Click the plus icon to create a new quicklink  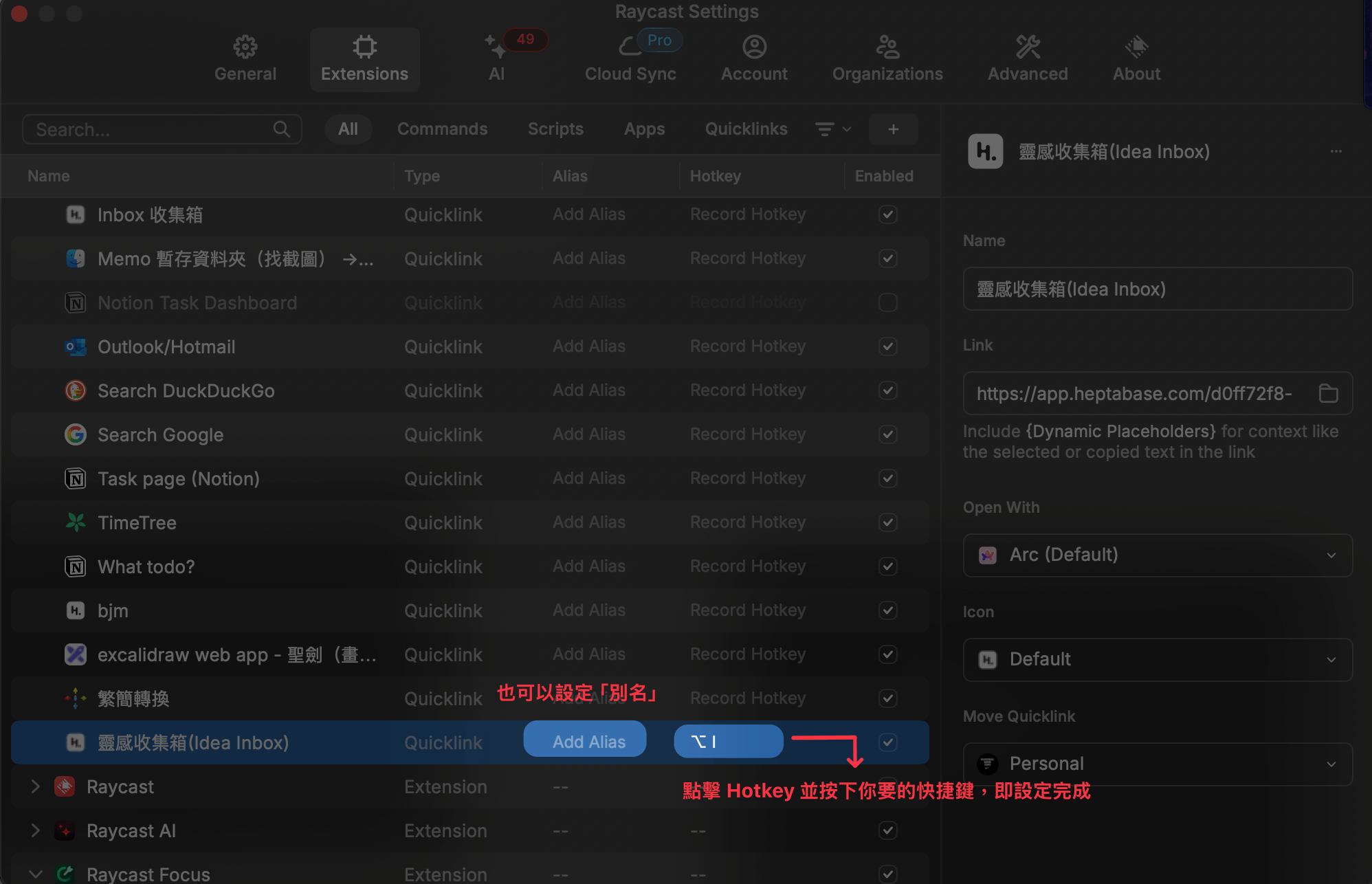(x=893, y=129)
